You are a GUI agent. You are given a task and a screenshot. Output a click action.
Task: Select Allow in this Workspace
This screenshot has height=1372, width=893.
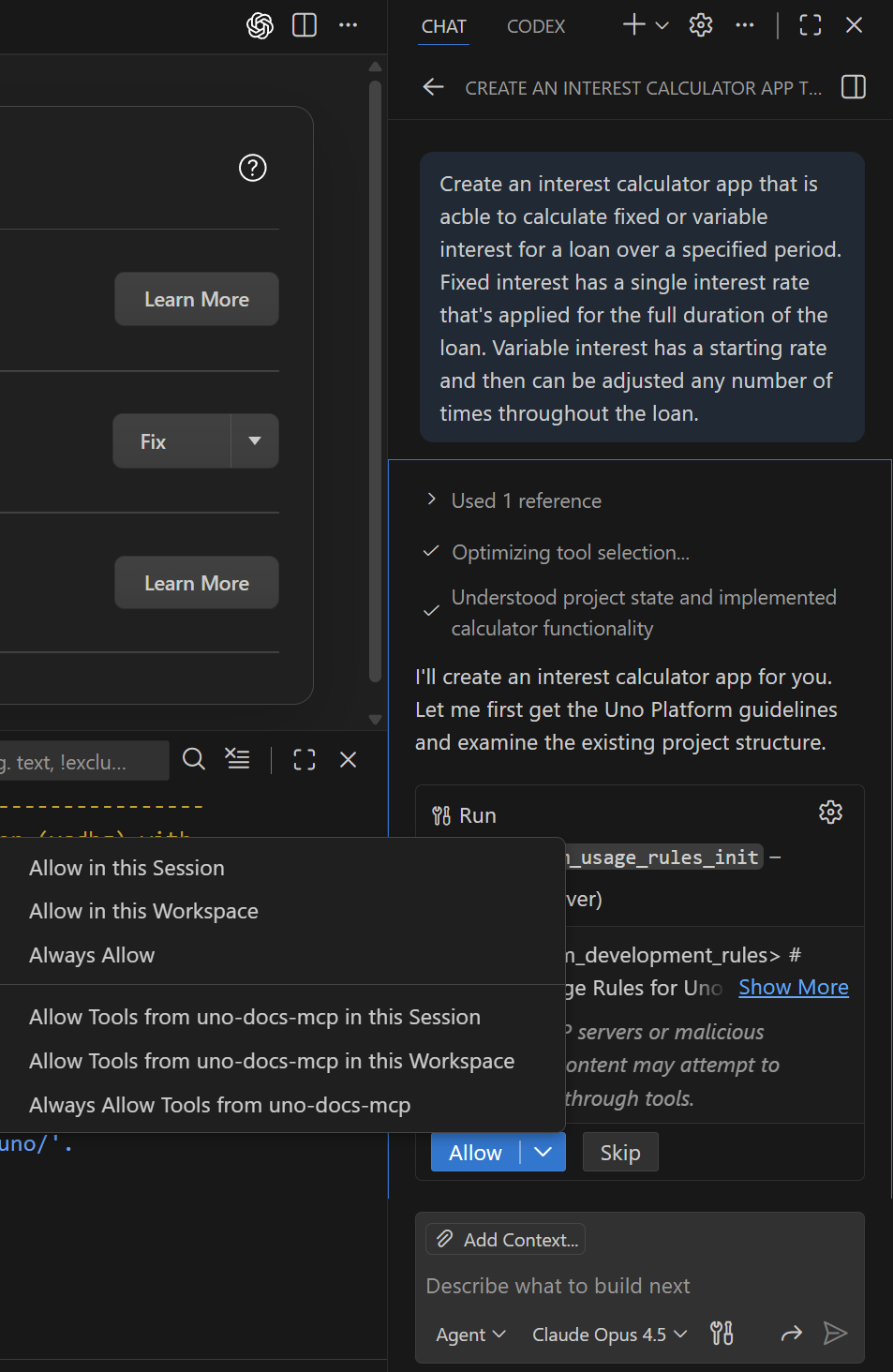[x=143, y=911]
